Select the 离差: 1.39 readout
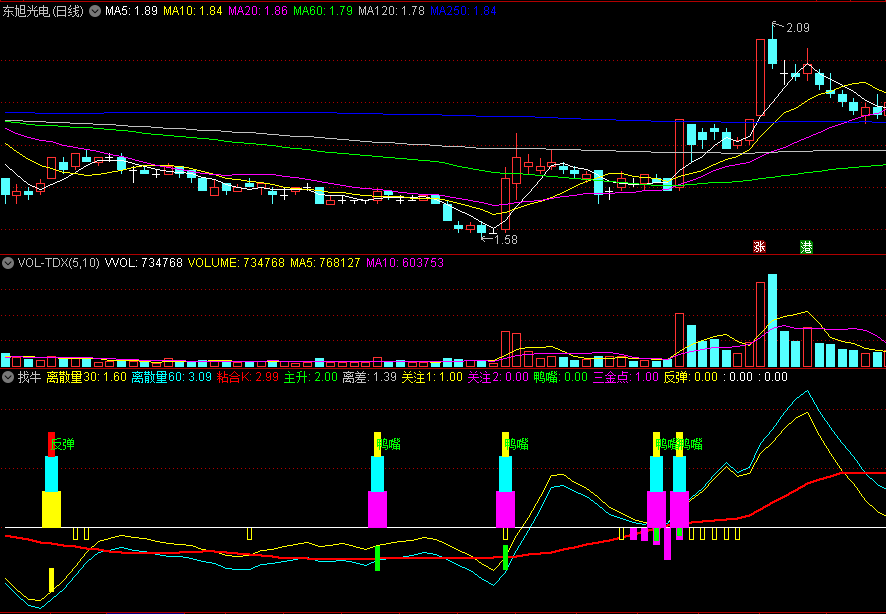This screenshot has height=614, width=886. click(370, 377)
